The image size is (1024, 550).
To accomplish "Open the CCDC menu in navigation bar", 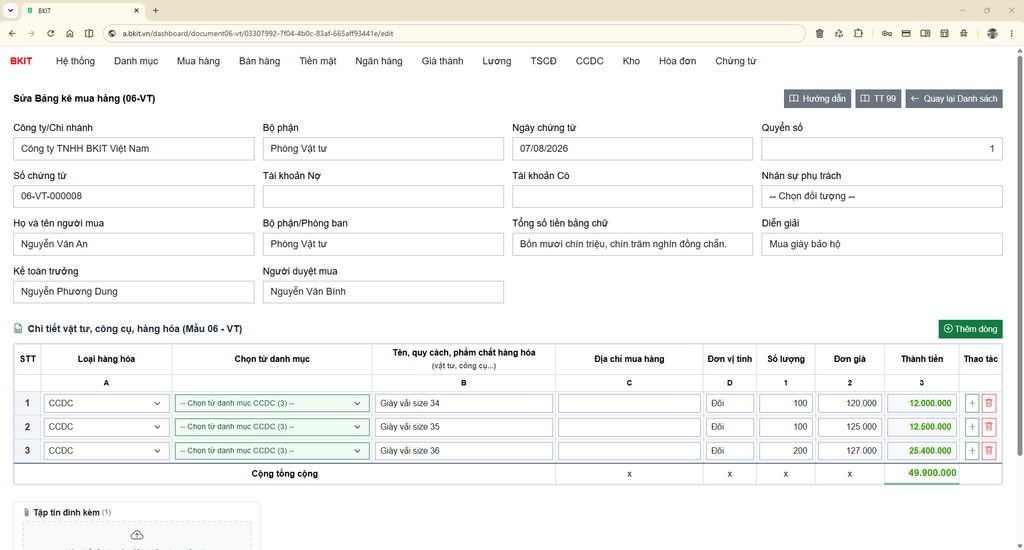I will point(590,61).
